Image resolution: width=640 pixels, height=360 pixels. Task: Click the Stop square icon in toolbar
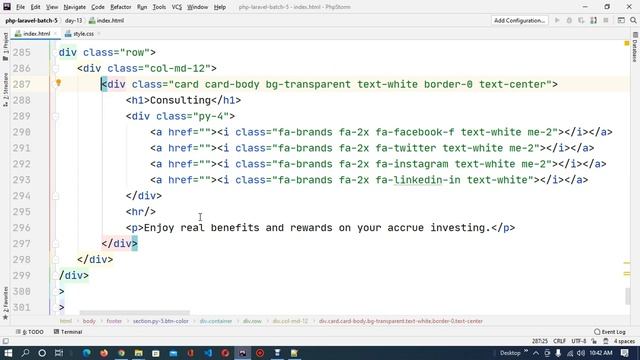pos(606,20)
